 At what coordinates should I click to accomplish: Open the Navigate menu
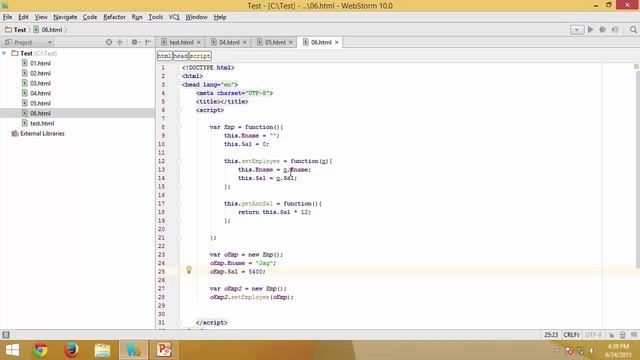[65, 17]
